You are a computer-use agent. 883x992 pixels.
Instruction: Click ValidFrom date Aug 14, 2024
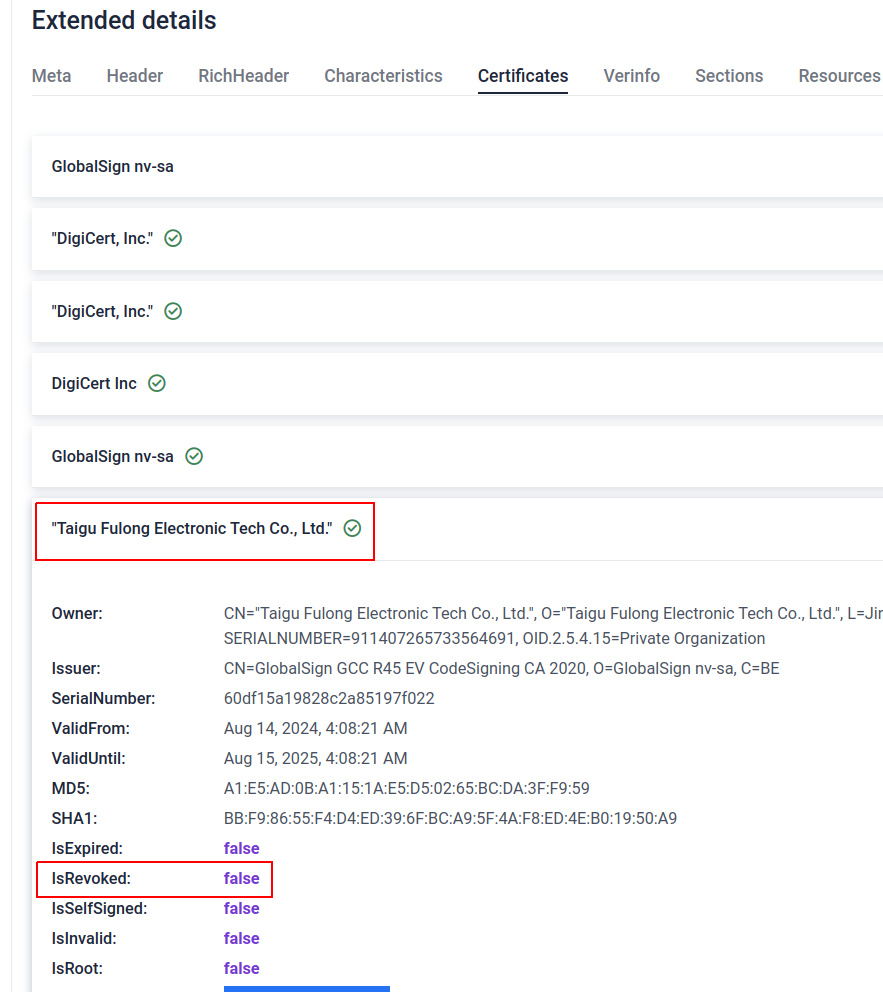point(316,729)
